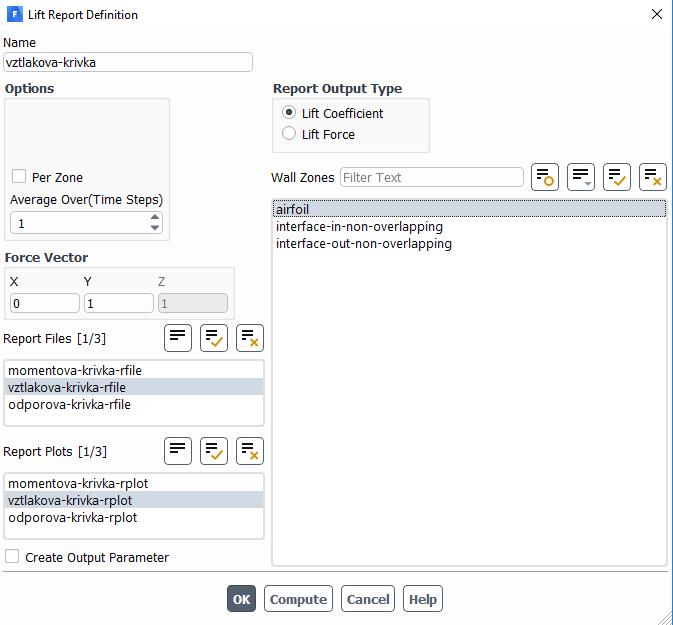
Task: Open the Wall Zones list toggle-tree icon
Action: click(581, 177)
